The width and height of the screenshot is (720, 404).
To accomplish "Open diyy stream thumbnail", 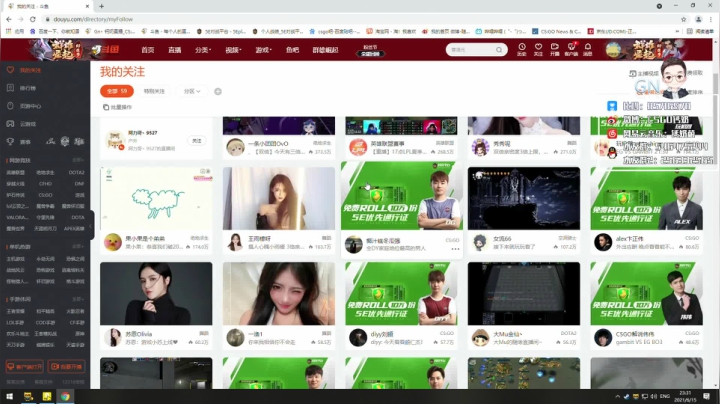I will tap(401, 294).
